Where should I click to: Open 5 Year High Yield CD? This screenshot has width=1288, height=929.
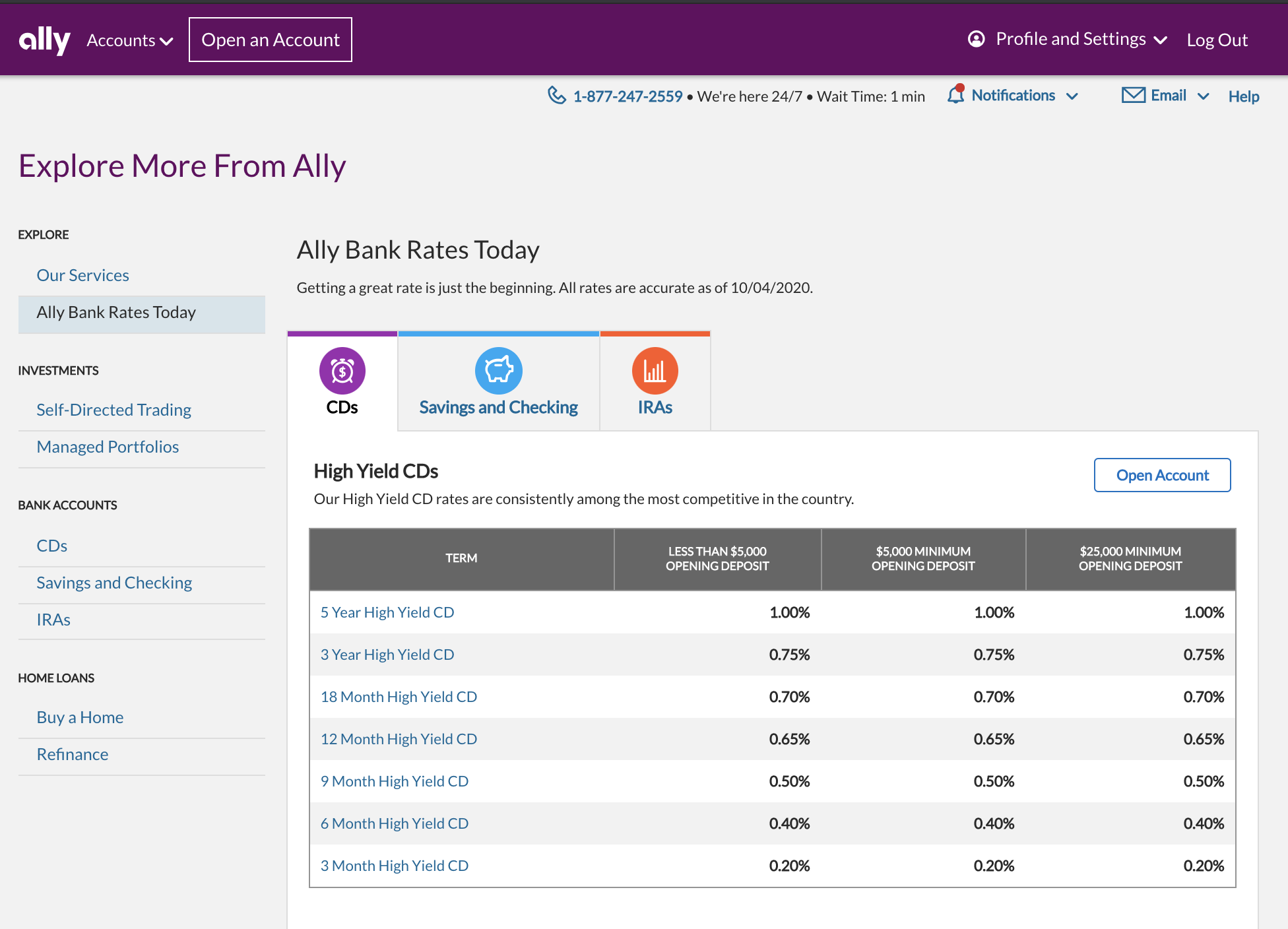387,612
